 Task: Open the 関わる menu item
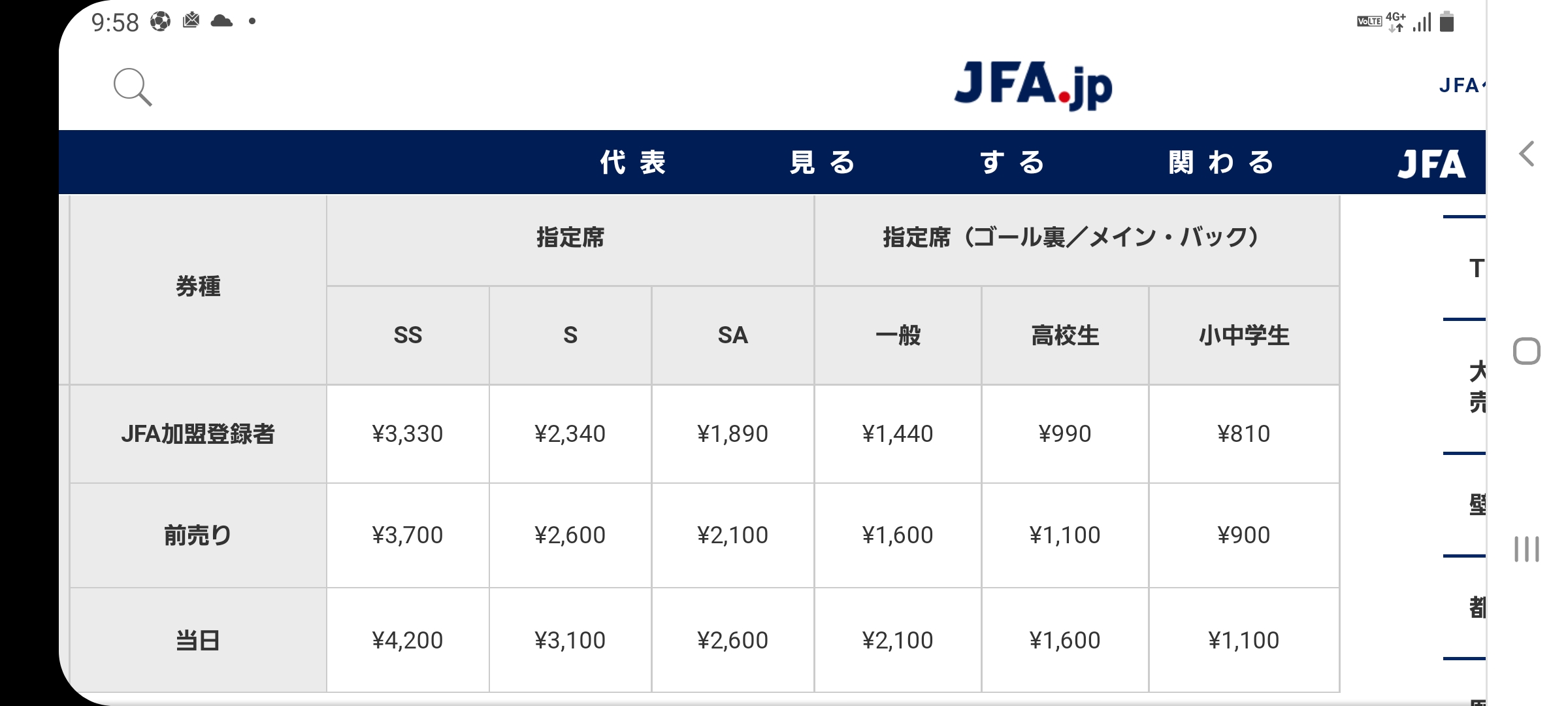(x=1221, y=162)
